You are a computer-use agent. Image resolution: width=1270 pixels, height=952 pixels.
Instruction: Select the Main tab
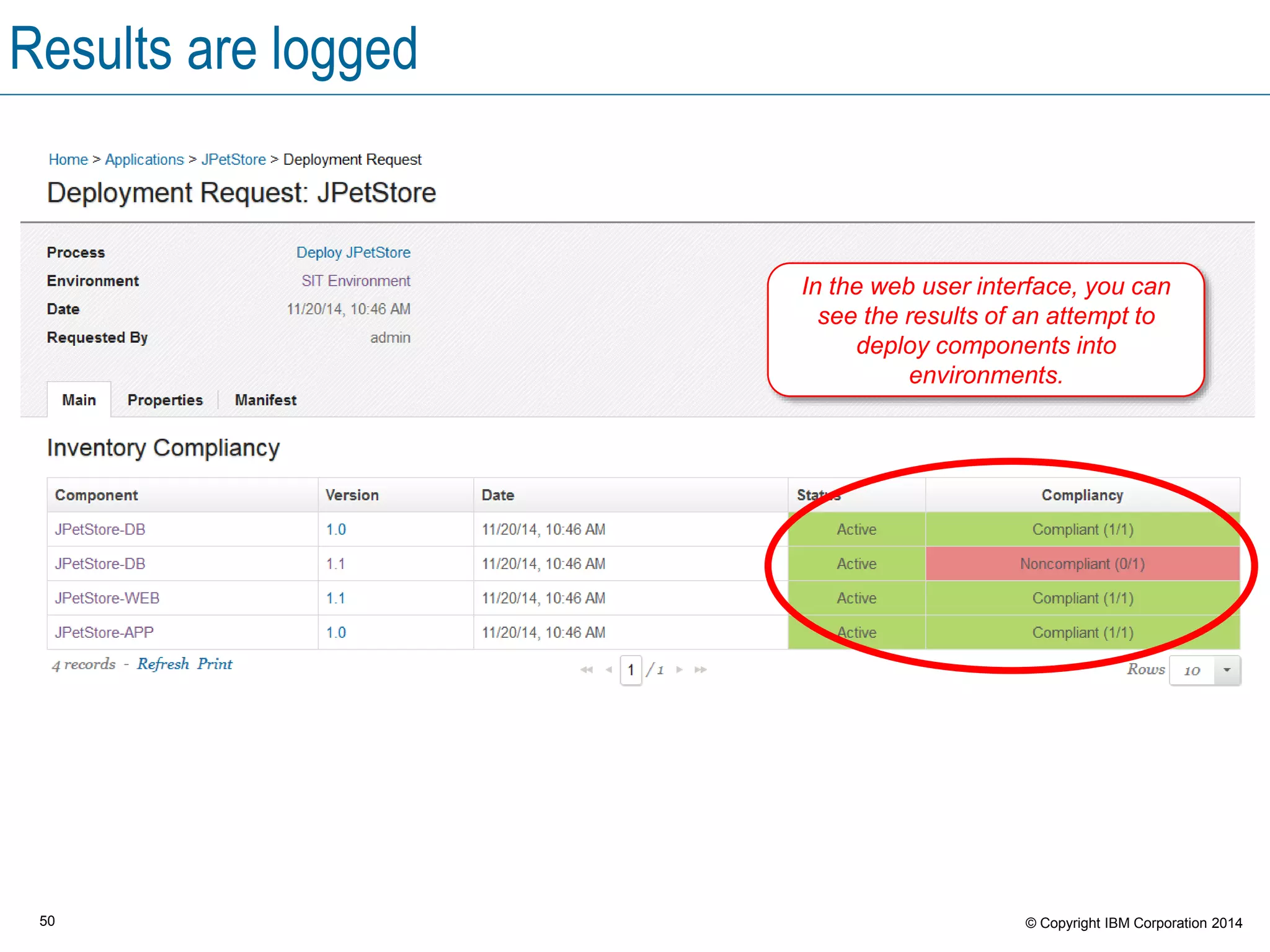[x=79, y=400]
